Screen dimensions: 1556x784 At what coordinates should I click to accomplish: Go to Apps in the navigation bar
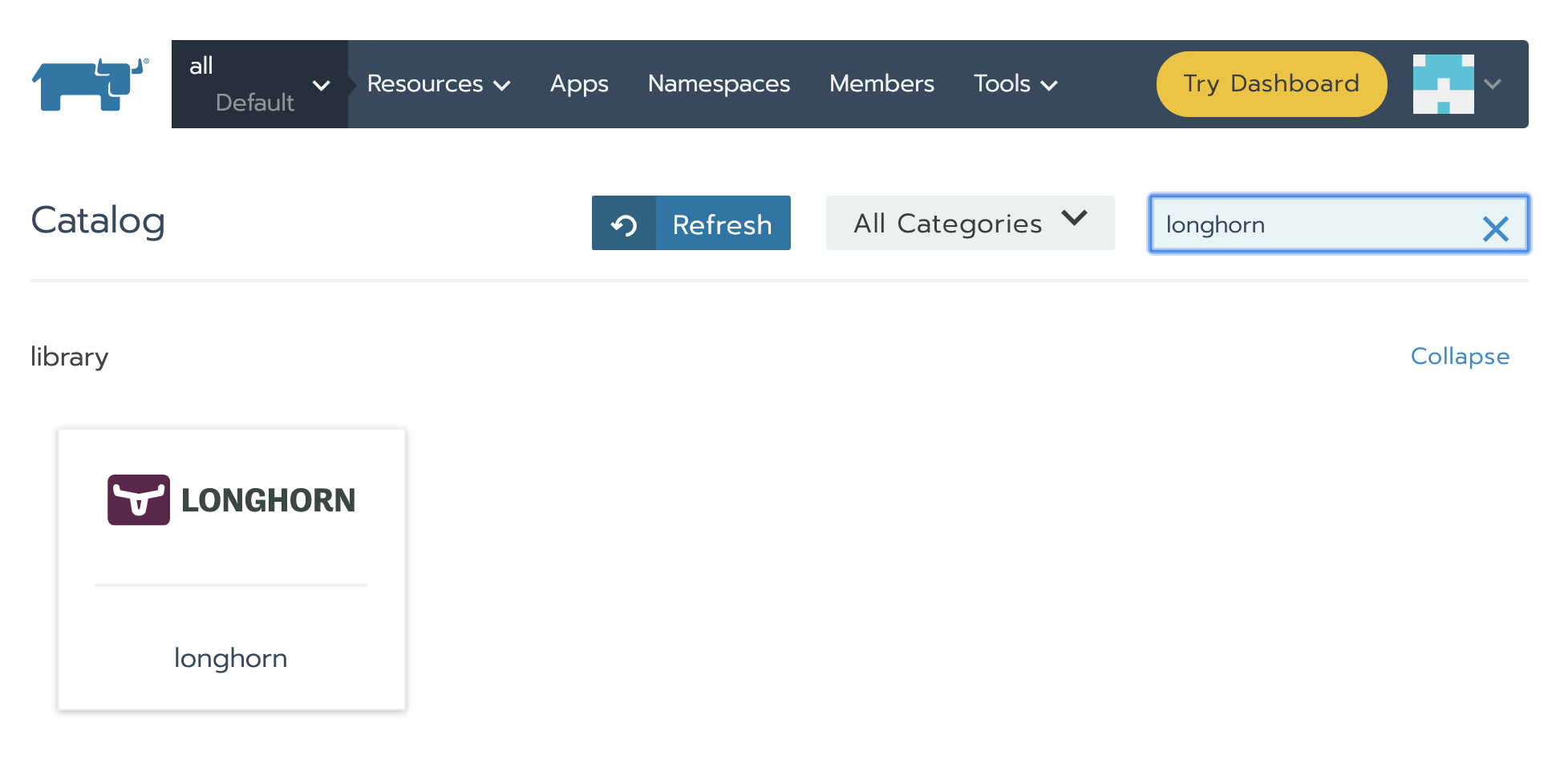pos(579,84)
